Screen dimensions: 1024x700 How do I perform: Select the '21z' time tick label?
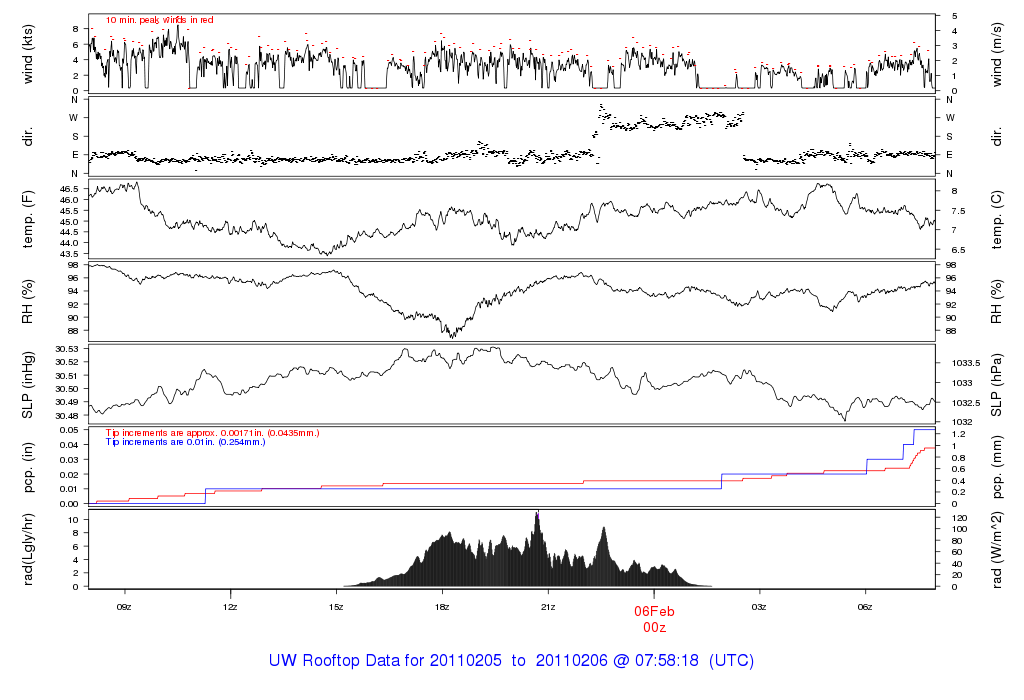coord(548,607)
